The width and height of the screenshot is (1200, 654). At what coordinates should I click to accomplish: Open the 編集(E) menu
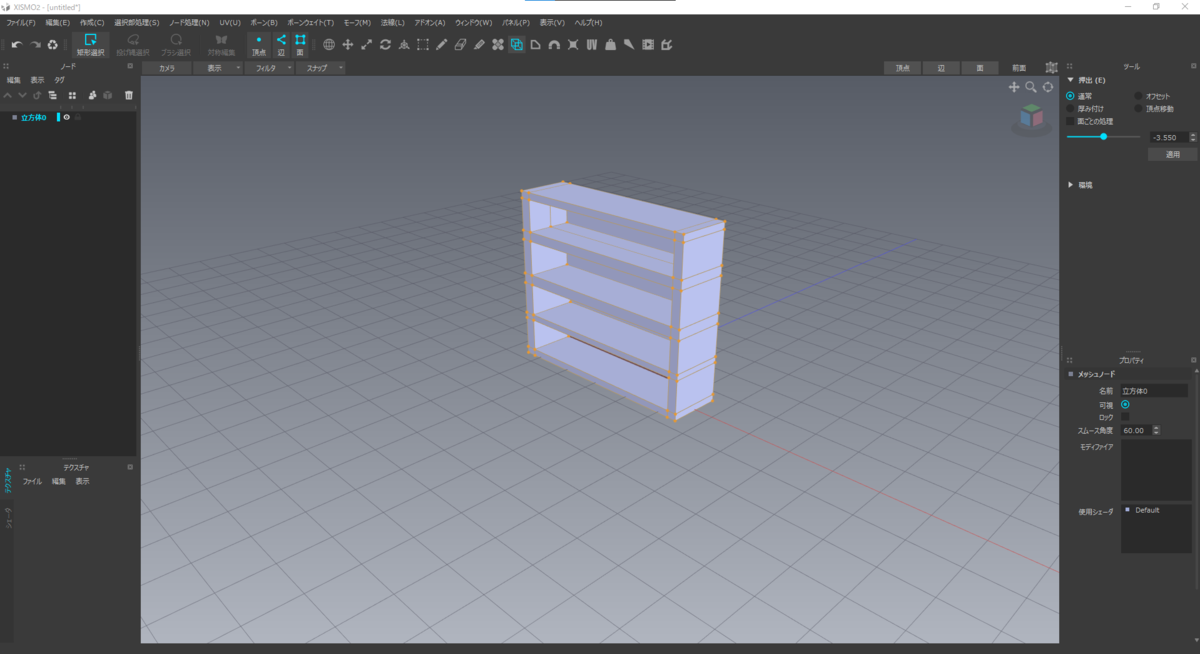click(x=58, y=22)
